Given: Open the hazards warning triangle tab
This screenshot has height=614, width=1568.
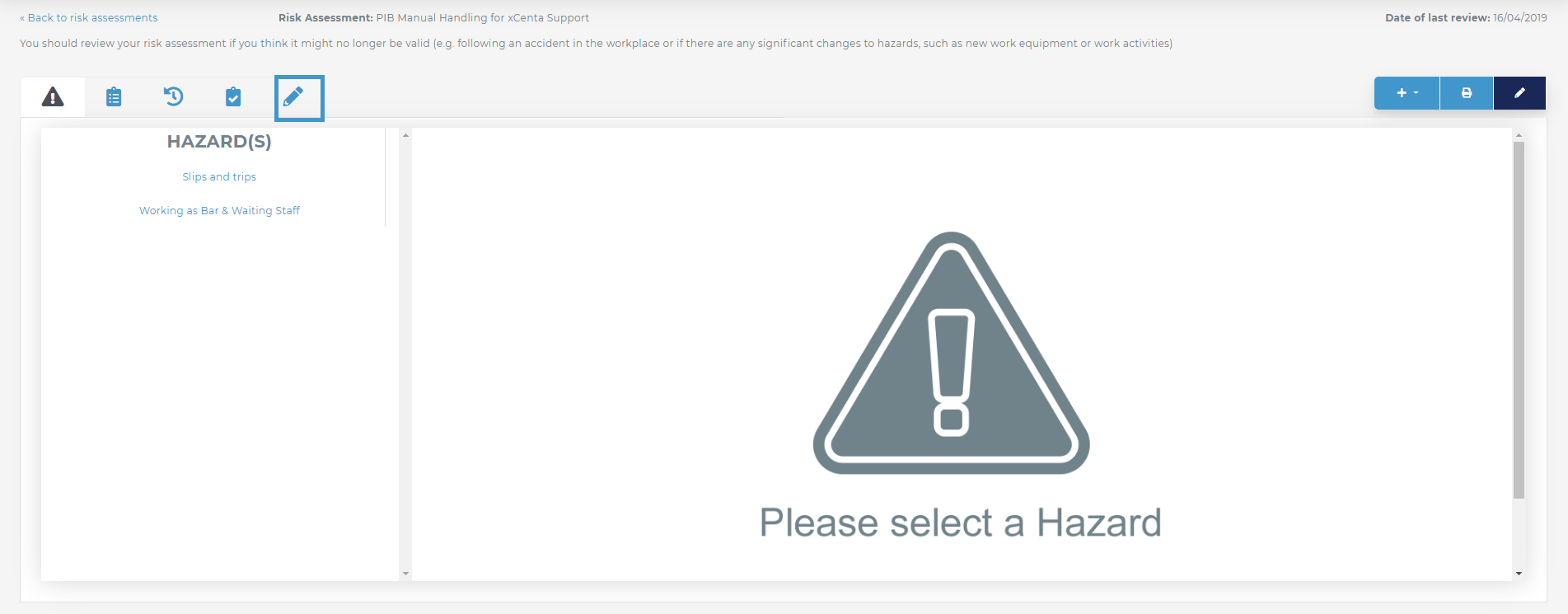Looking at the screenshot, I should (x=53, y=97).
